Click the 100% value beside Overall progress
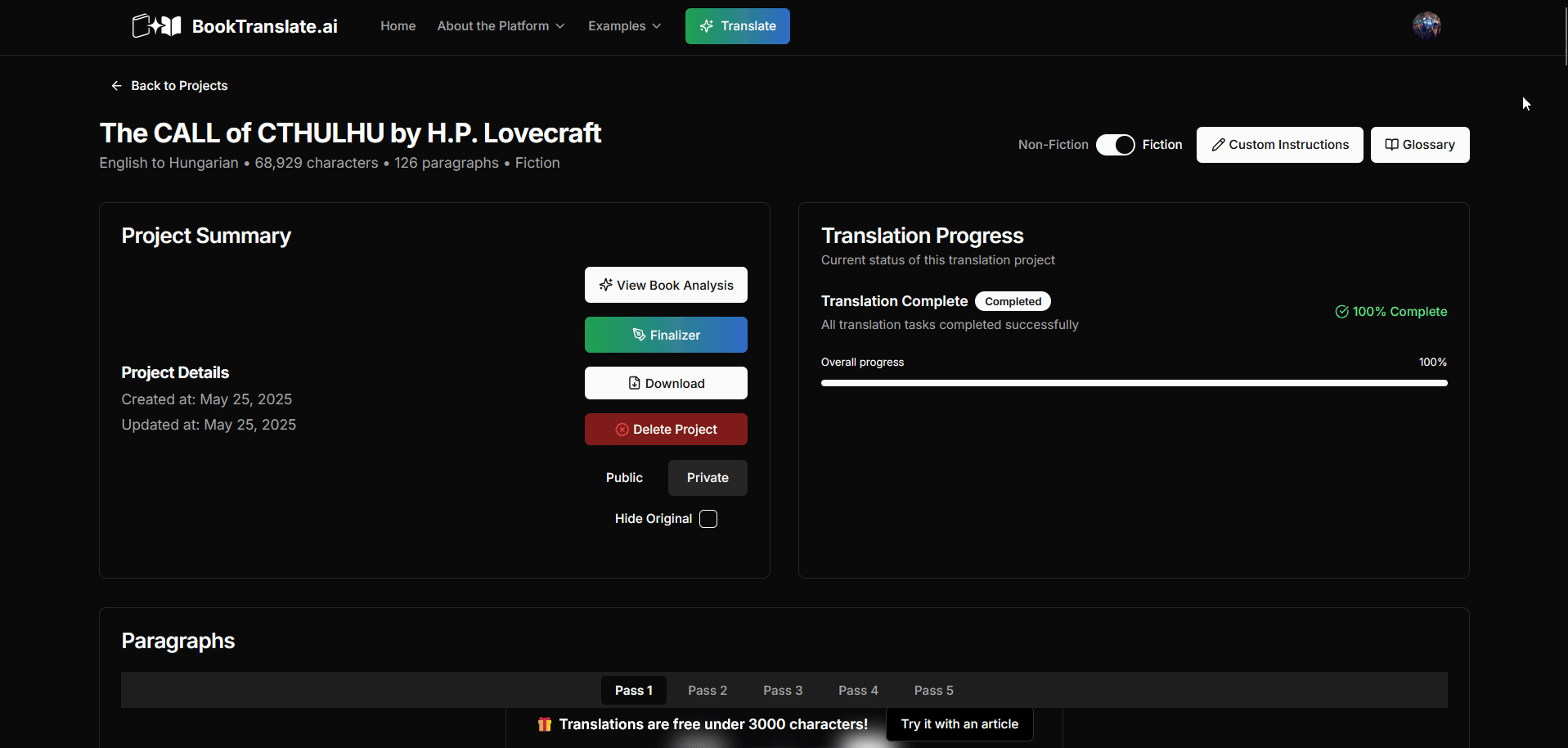 click(1433, 362)
